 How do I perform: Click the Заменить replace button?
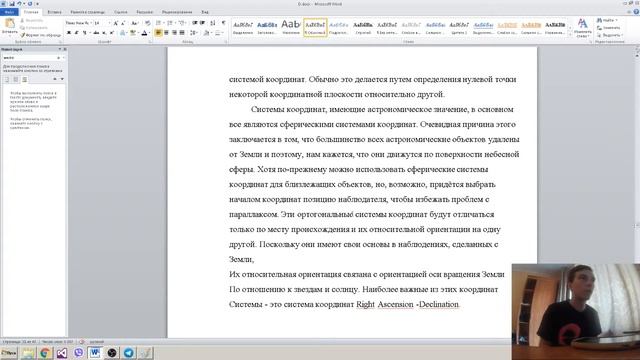pyautogui.click(x=608, y=28)
